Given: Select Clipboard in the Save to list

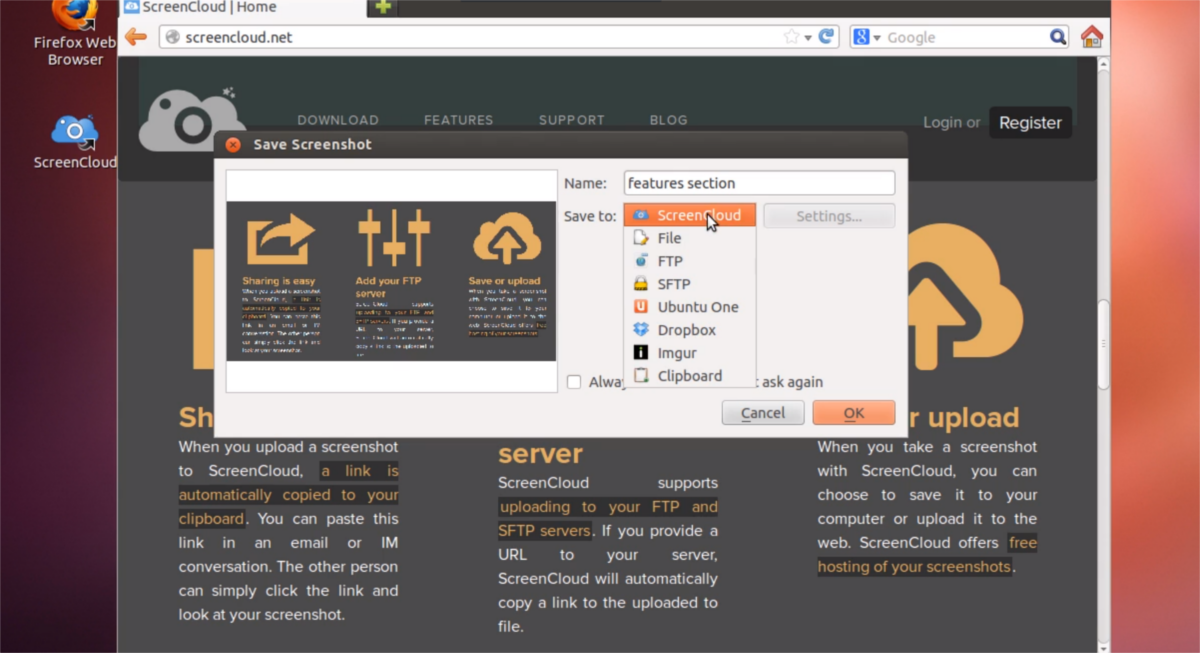Looking at the screenshot, I should pos(690,376).
